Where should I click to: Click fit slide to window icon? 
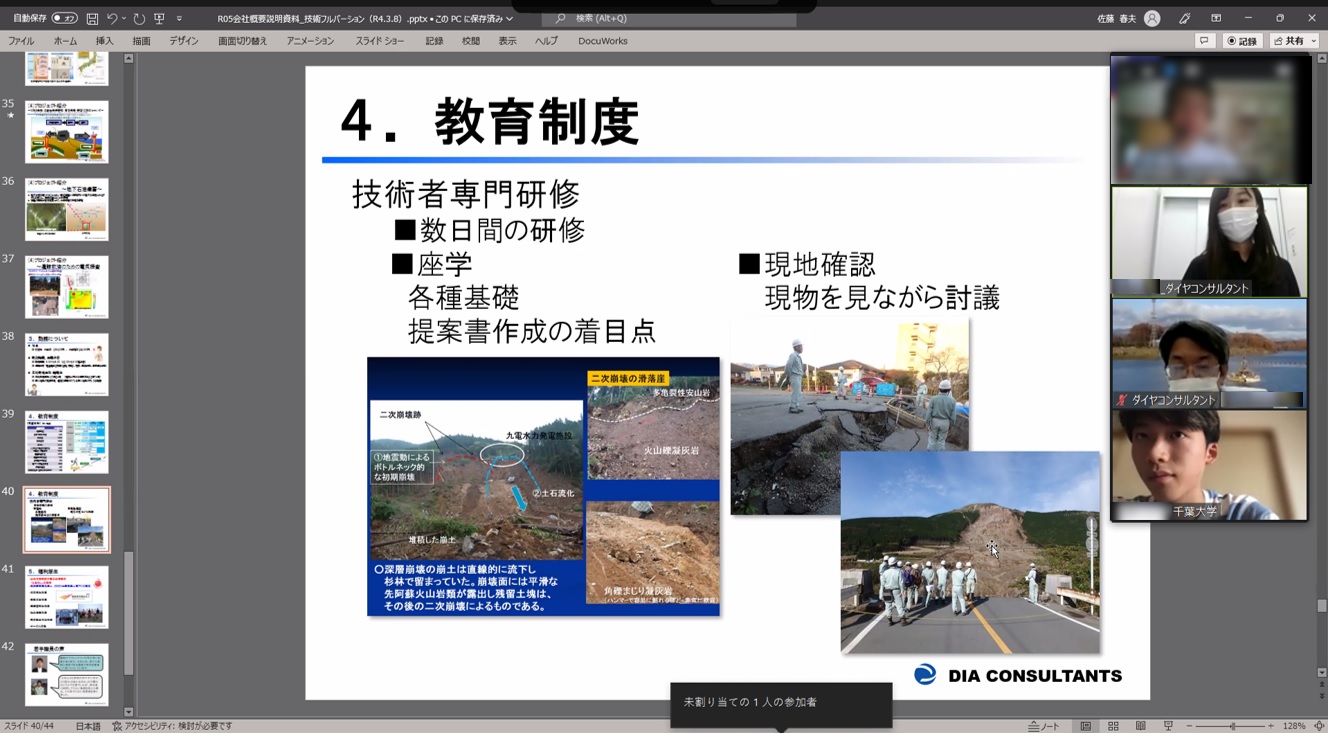tap(1318, 726)
